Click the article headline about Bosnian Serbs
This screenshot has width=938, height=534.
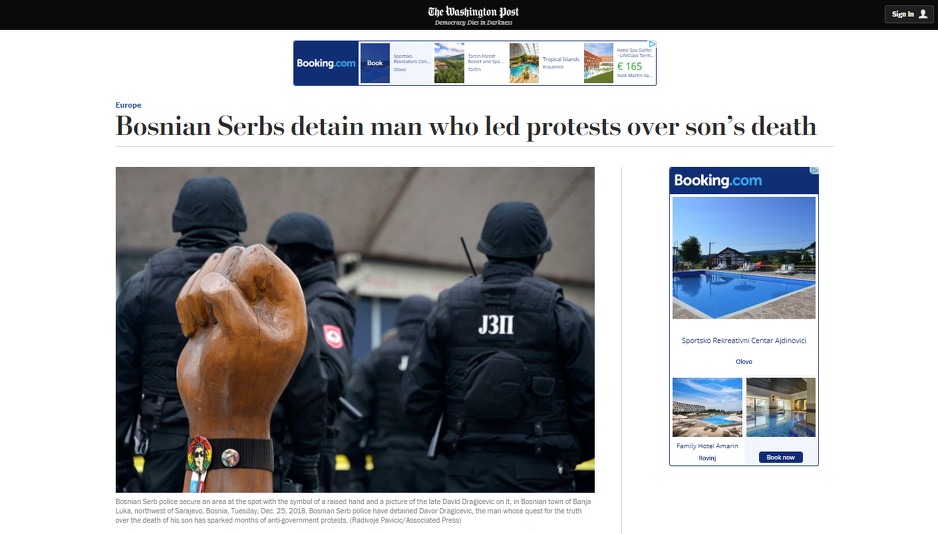click(x=466, y=127)
